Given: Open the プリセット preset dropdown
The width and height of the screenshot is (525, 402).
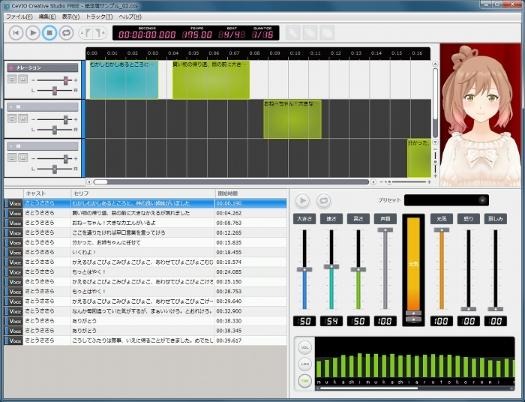Looking at the screenshot, I should pos(446,200).
